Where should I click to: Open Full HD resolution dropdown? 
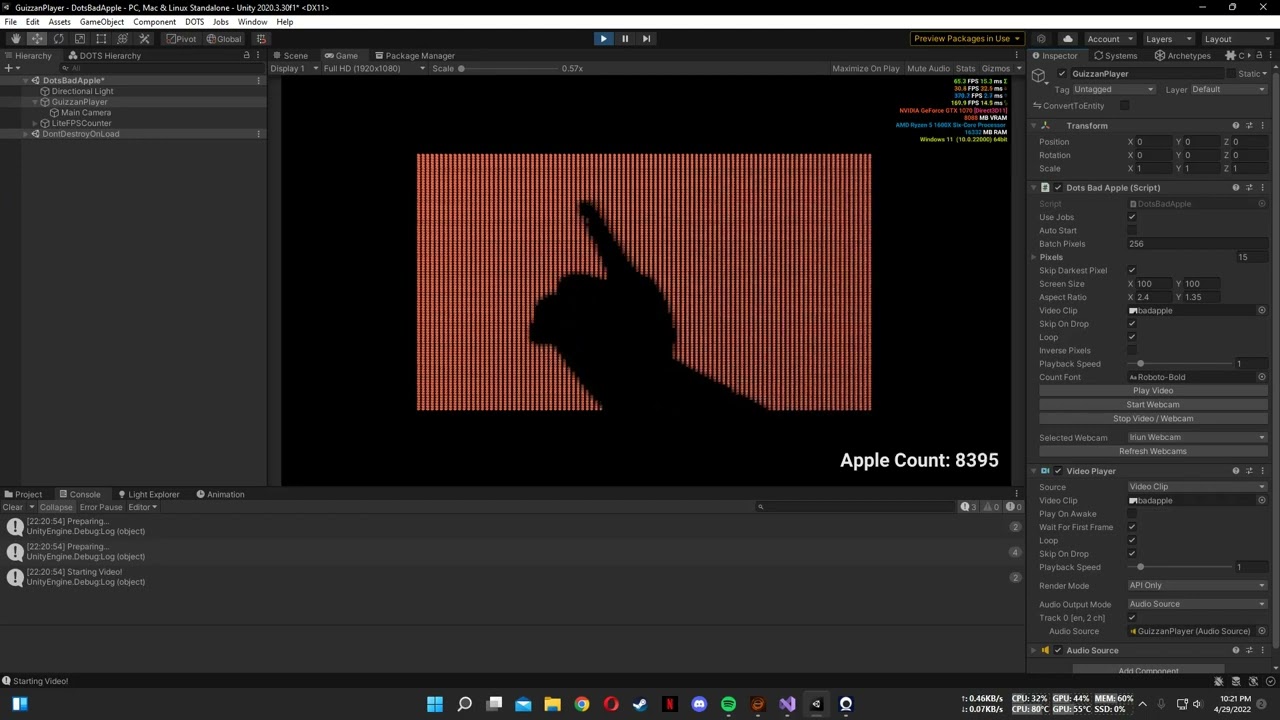374,69
